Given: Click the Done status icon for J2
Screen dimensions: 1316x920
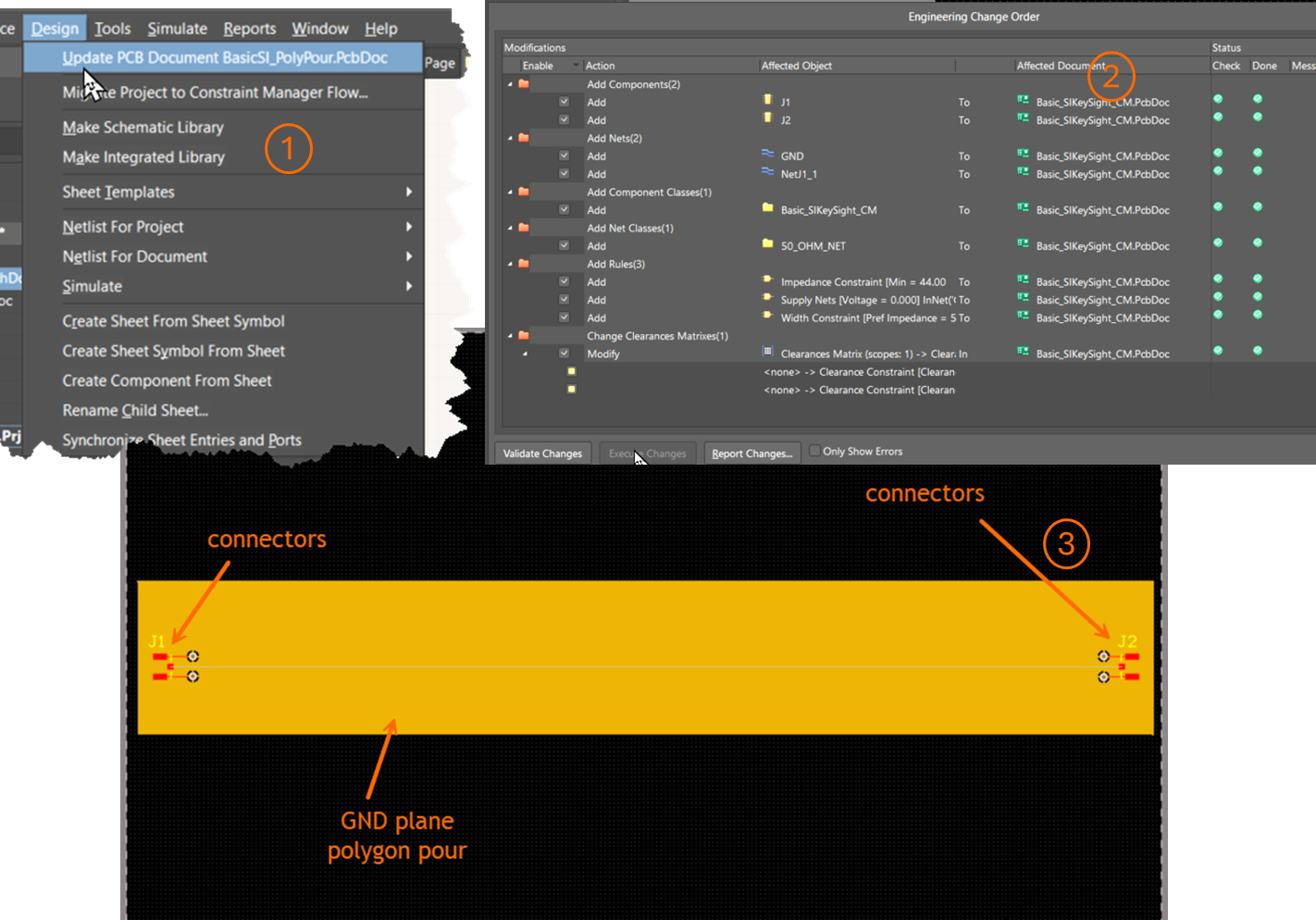Looking at the screenshot, I should (1258, 117).
